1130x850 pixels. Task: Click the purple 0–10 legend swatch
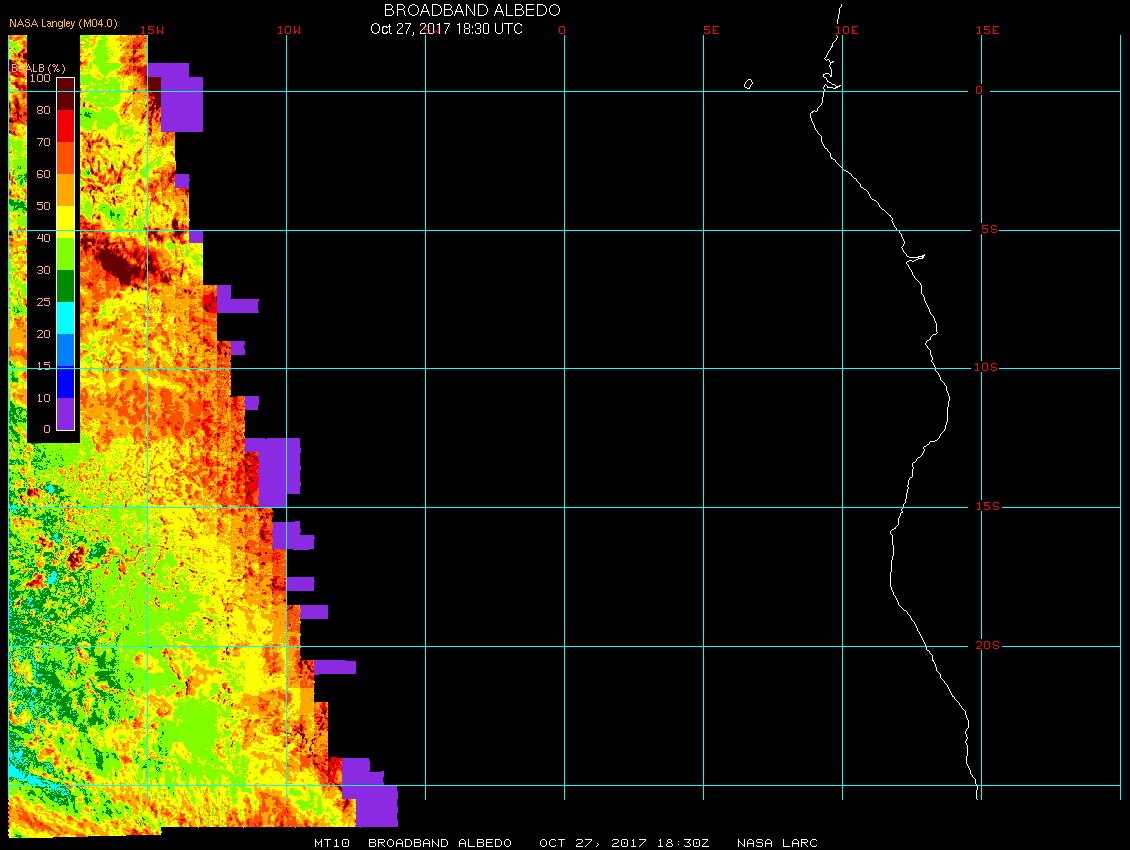tap(65, 413)
